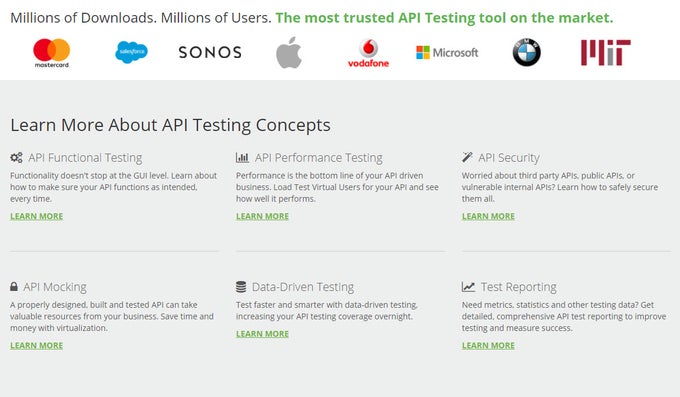Open Learn More under API Functional Testing

tap(37, 216)
